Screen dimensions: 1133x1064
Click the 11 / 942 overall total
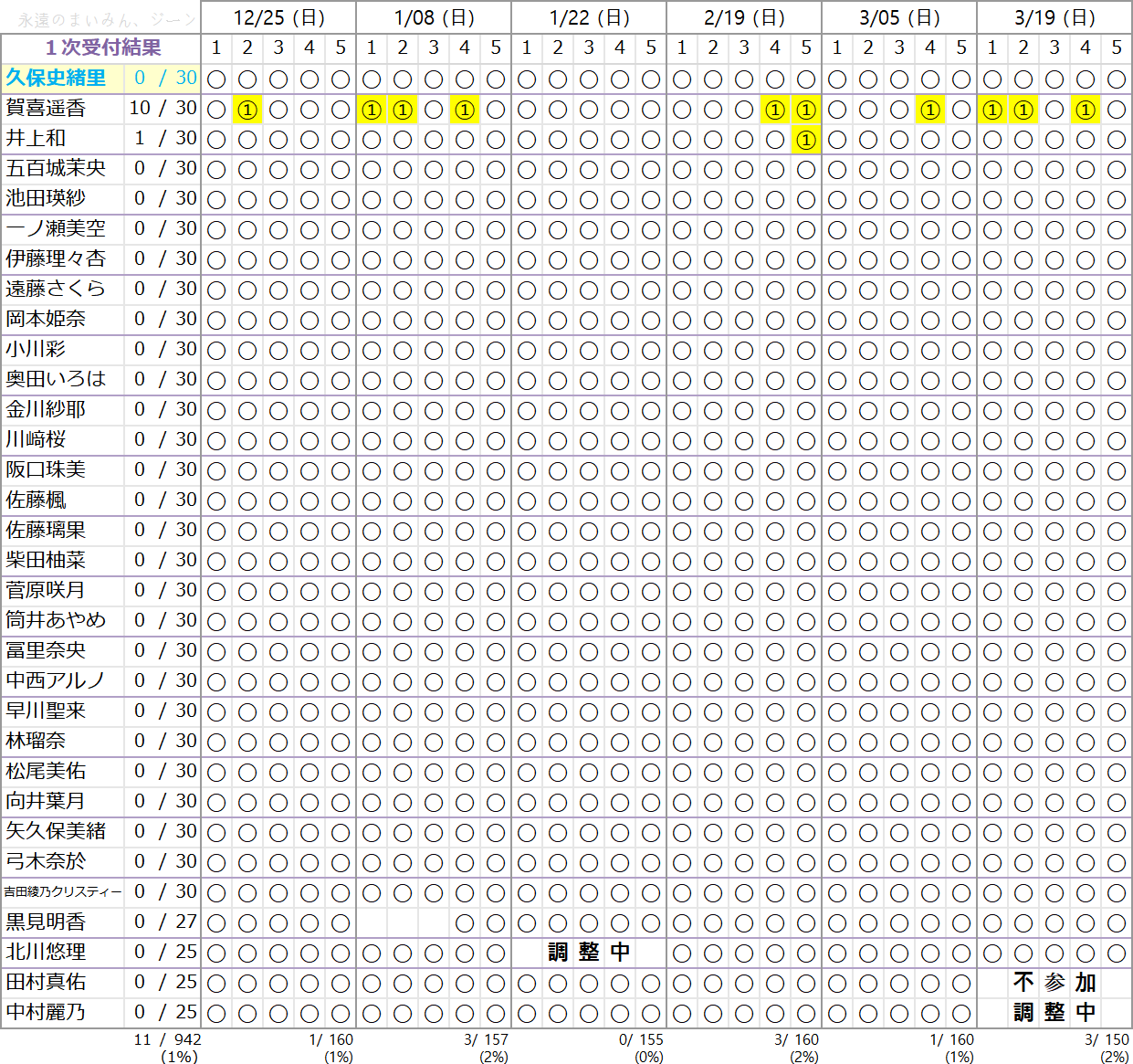(x=167, y=1039)
